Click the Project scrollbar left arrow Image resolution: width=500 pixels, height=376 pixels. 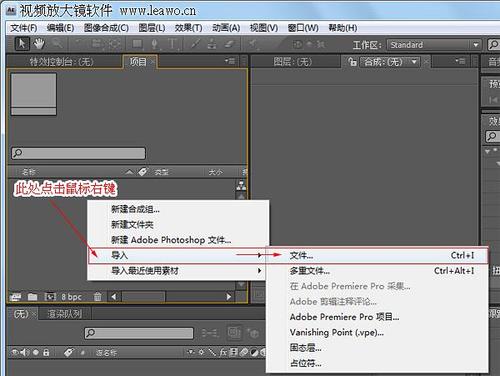click(x=114, y=296)
